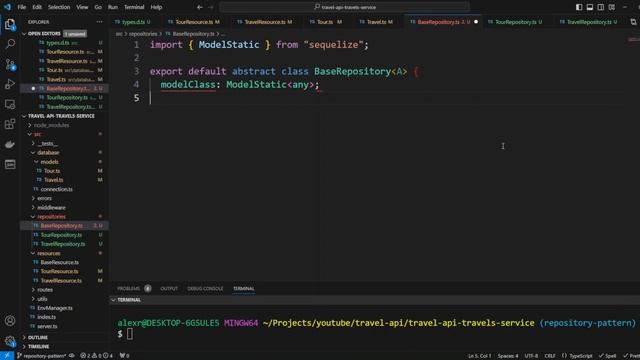Open the Run menu
This screenshot has width=640, height=360.
click(x=113, y=7)
